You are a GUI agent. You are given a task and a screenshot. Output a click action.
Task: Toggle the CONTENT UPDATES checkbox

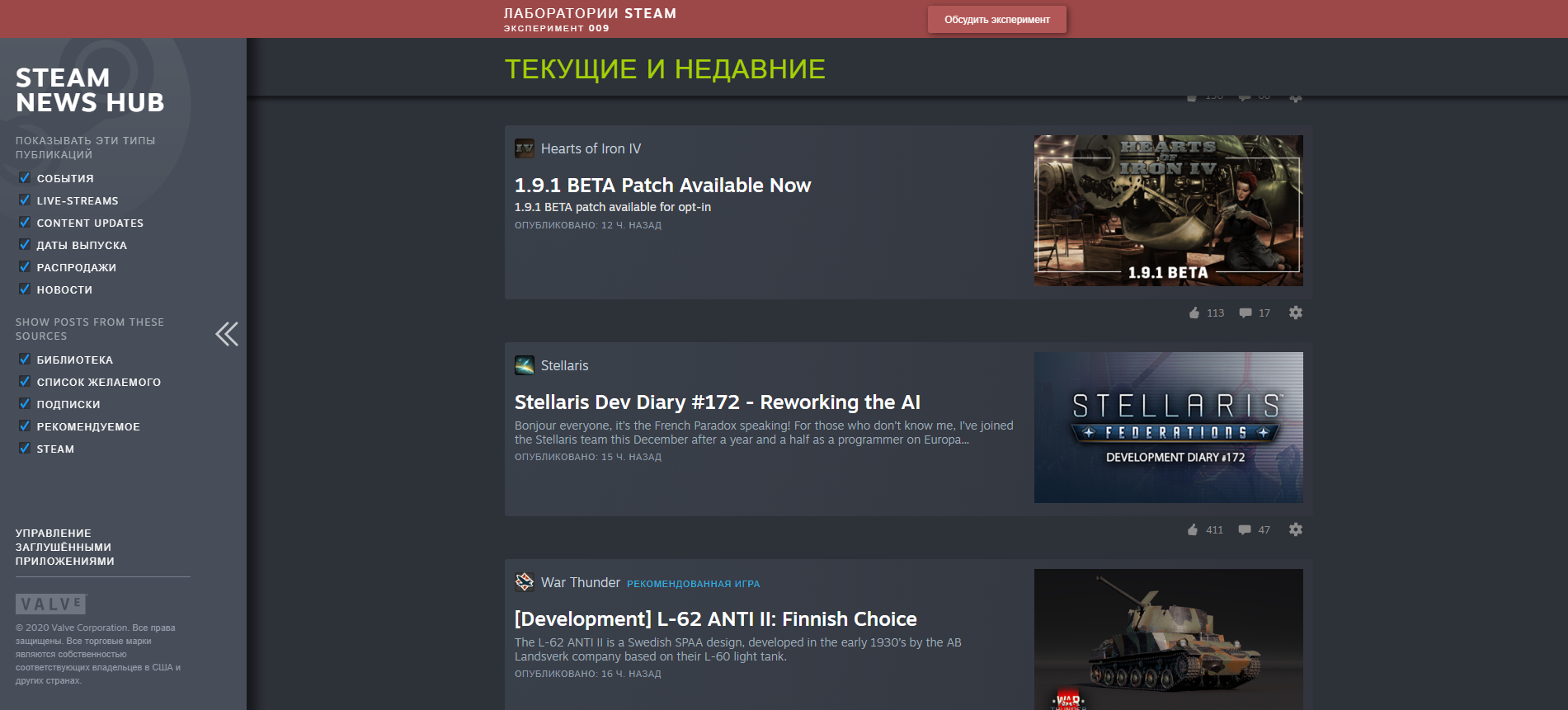pos(25,223)
